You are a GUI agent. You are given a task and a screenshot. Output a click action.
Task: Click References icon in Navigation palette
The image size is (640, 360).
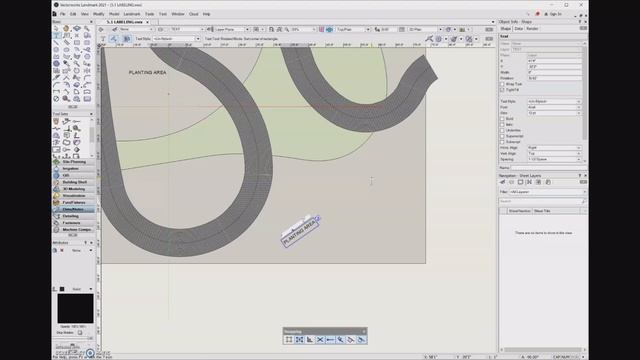click(548, 182)
